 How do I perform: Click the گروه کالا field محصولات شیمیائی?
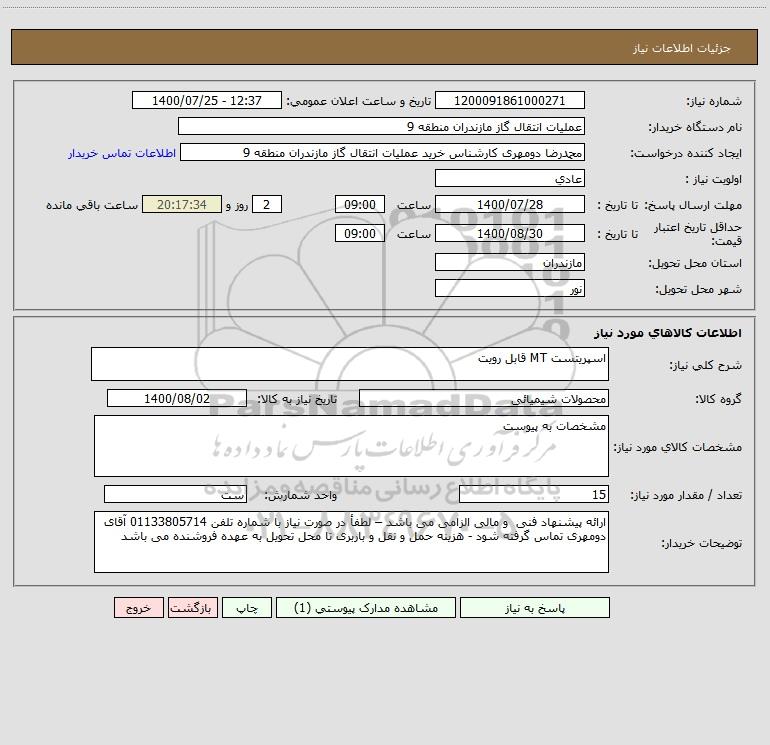pyautogui.click(x=484, y=398)
